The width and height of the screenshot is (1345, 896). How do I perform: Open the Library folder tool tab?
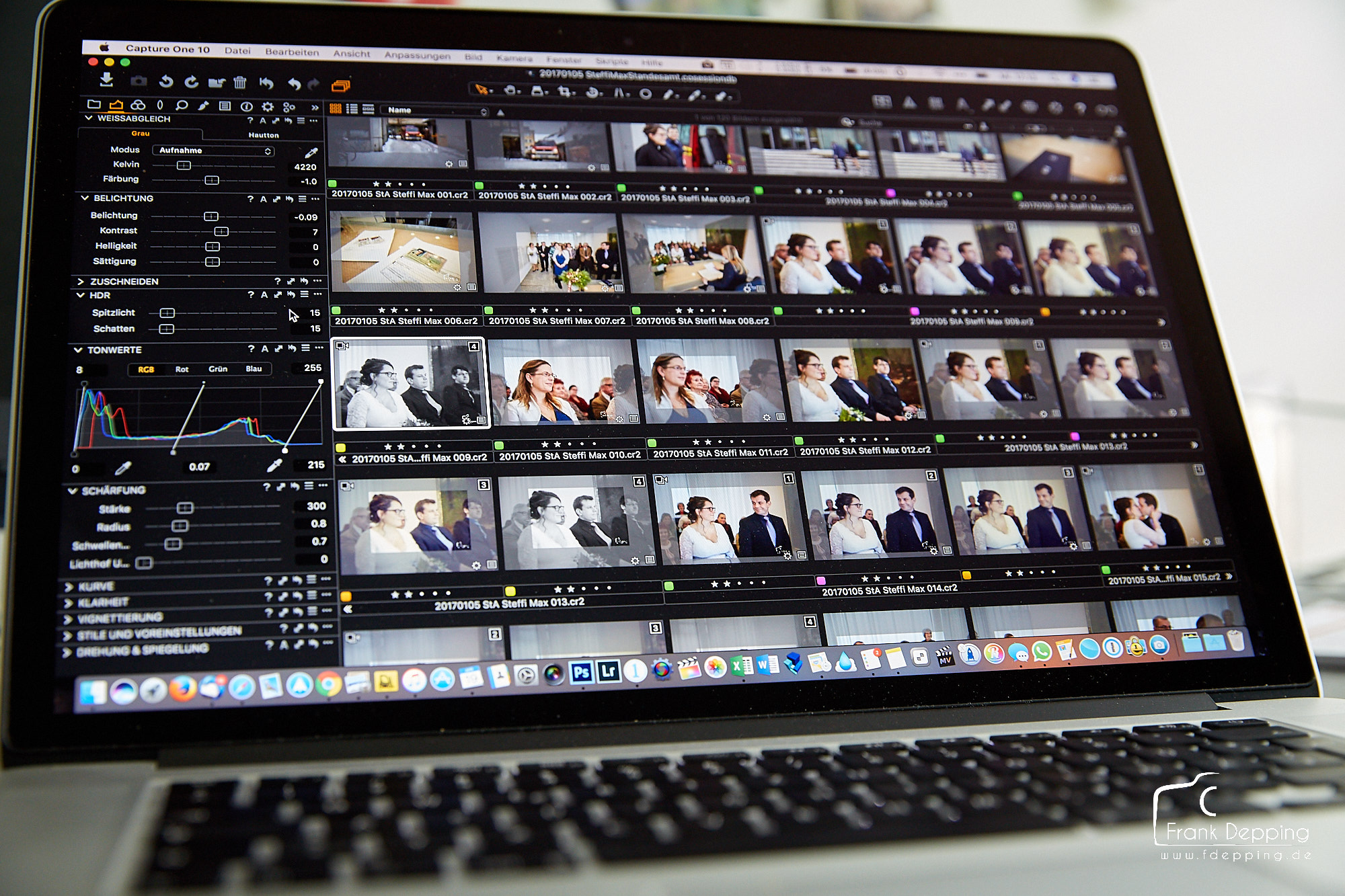[x=94, y=104]
